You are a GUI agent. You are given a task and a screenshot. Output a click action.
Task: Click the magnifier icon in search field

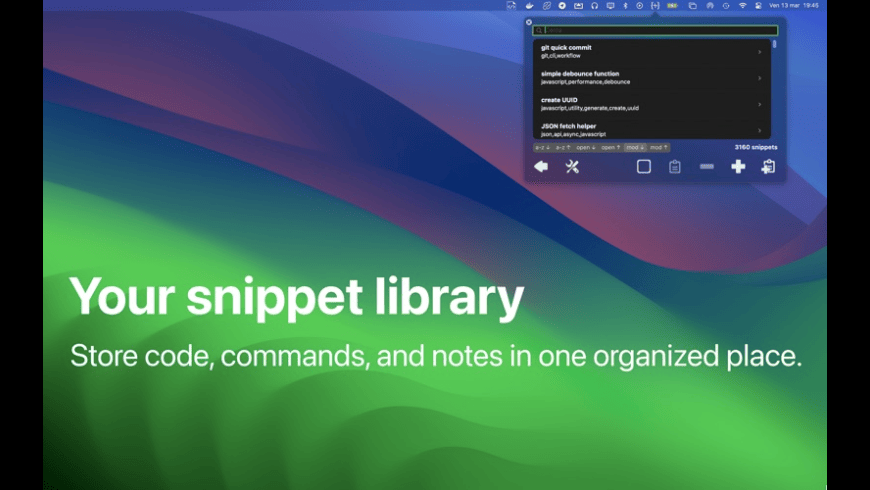tap(539, 31)
